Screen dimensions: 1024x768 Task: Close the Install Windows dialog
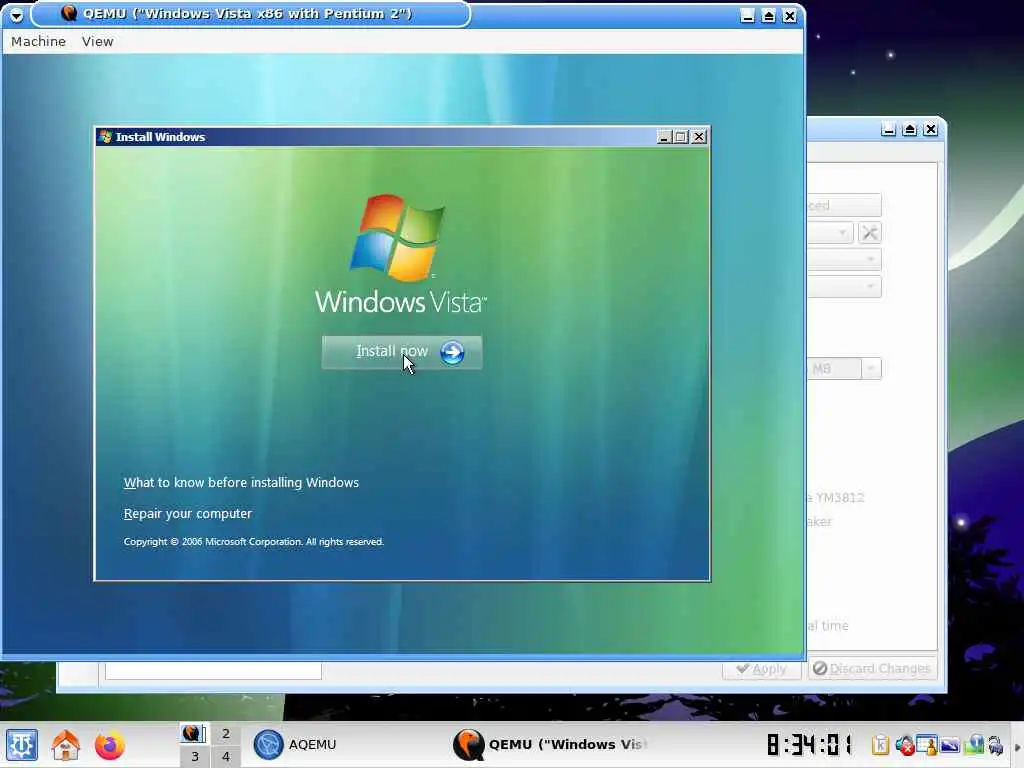tap(699, 137)
